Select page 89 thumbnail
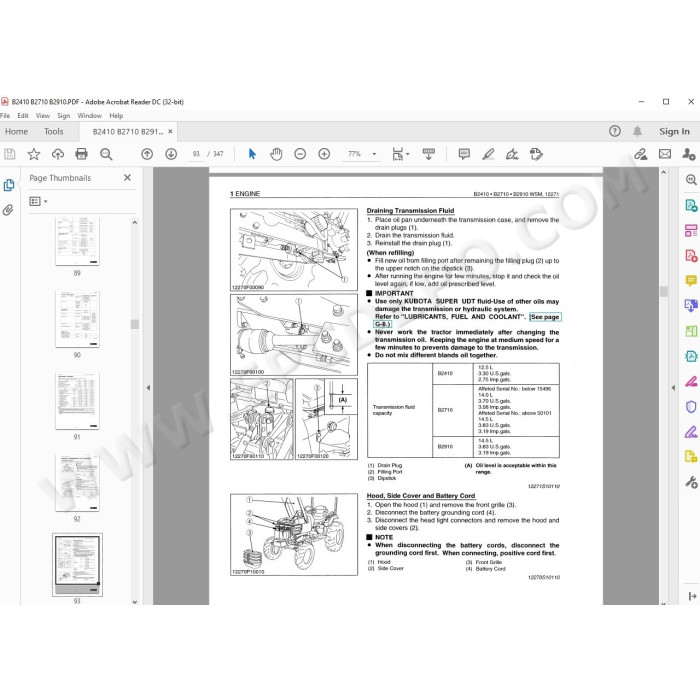The height and width of the screenshot is (700, 700). [x=77, y=241]
